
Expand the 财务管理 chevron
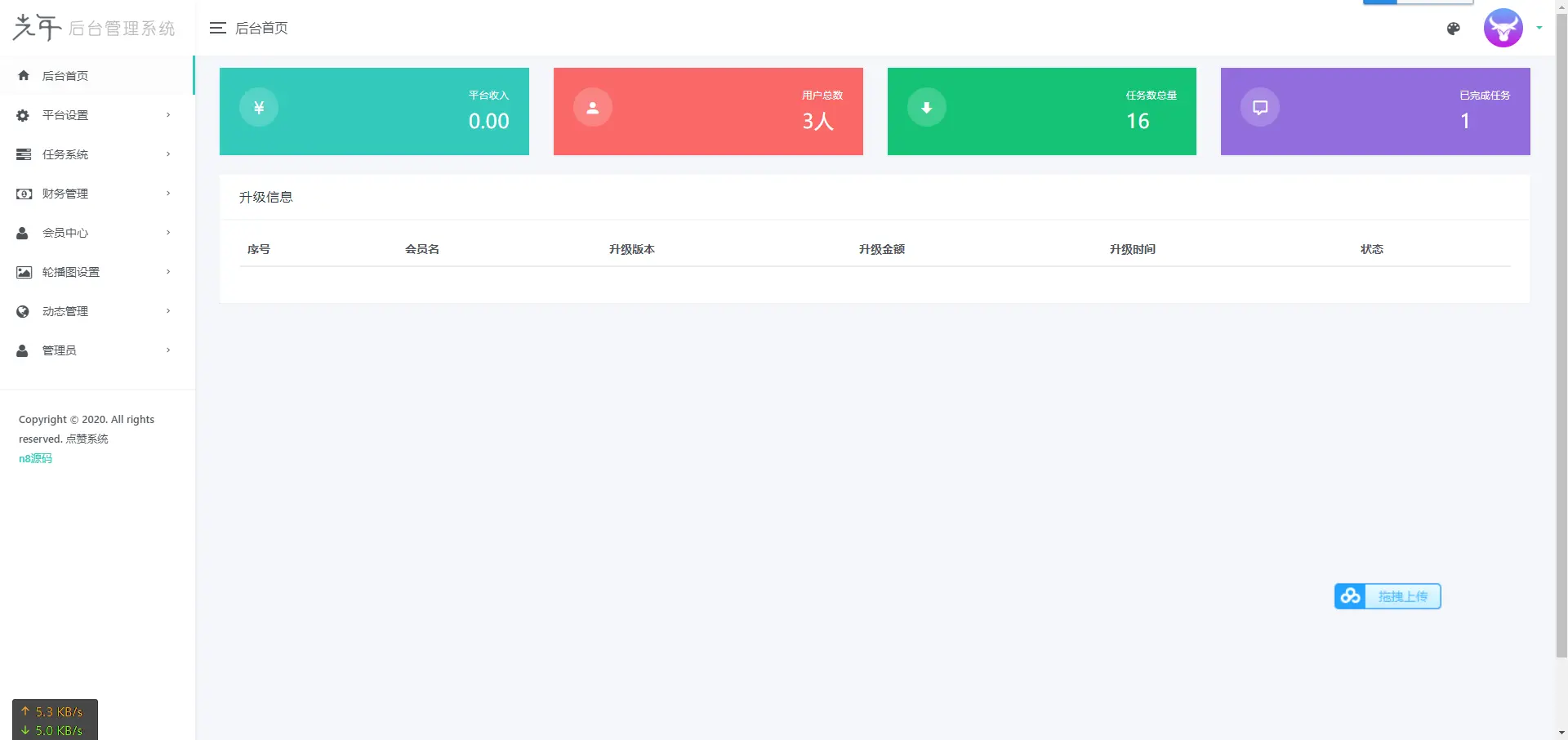pos(168,194)
